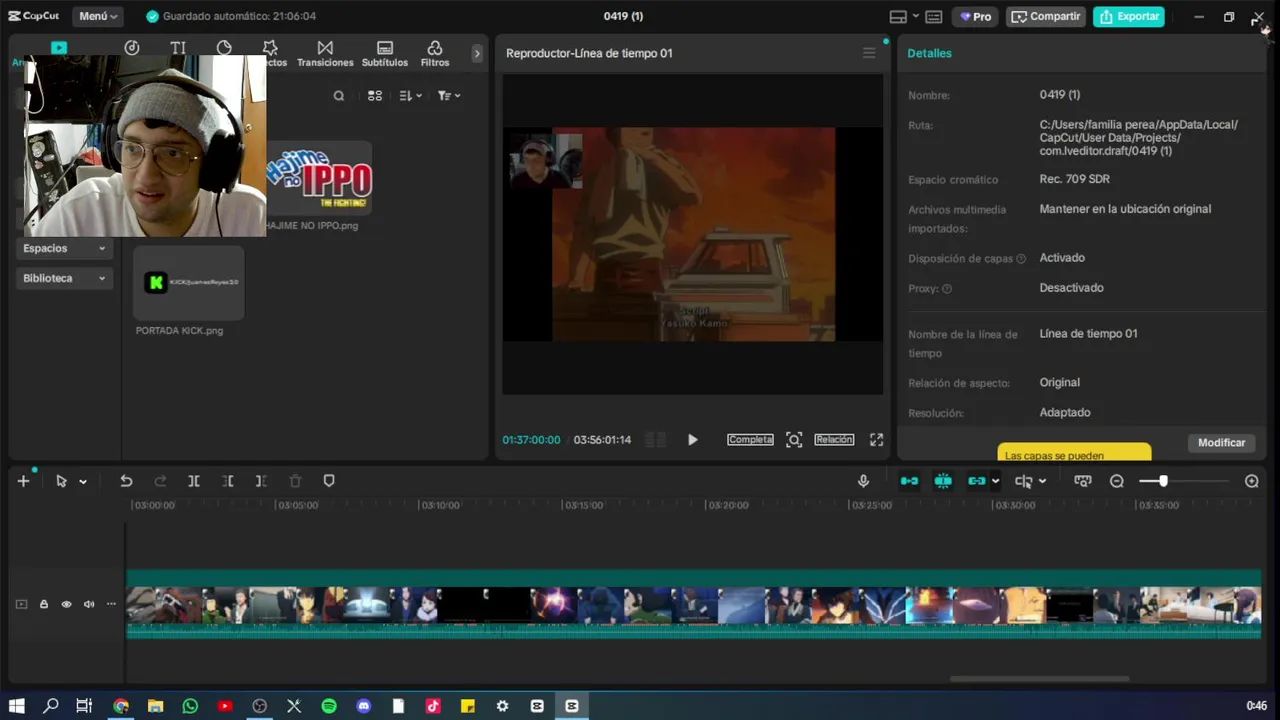Mute the main video track

click(89, 604)
